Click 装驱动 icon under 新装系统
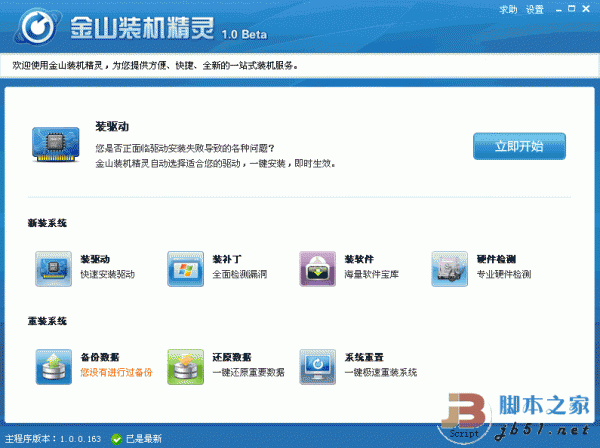 coord(54,269)
